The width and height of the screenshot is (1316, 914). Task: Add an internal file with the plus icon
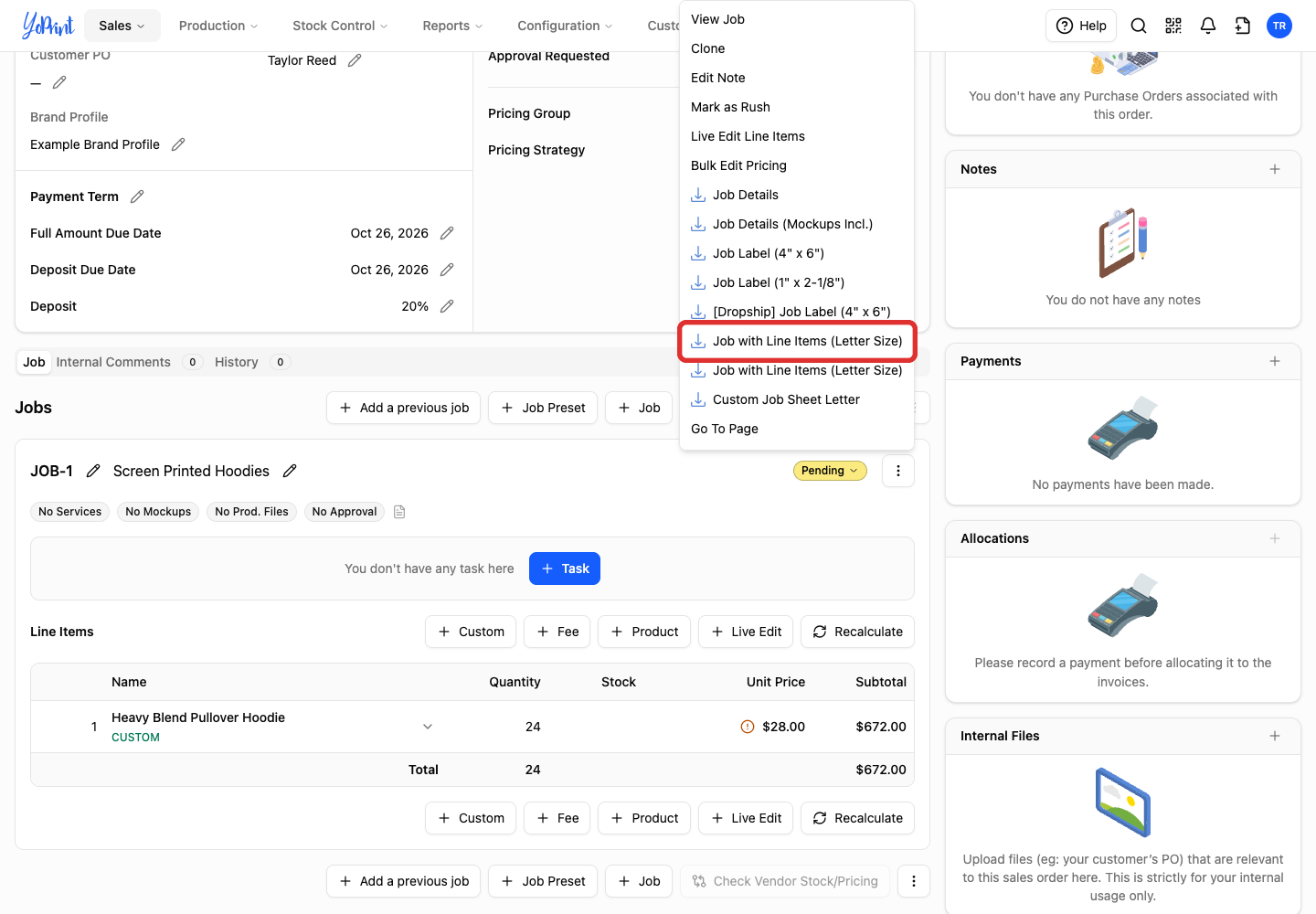coord(1275,736)
